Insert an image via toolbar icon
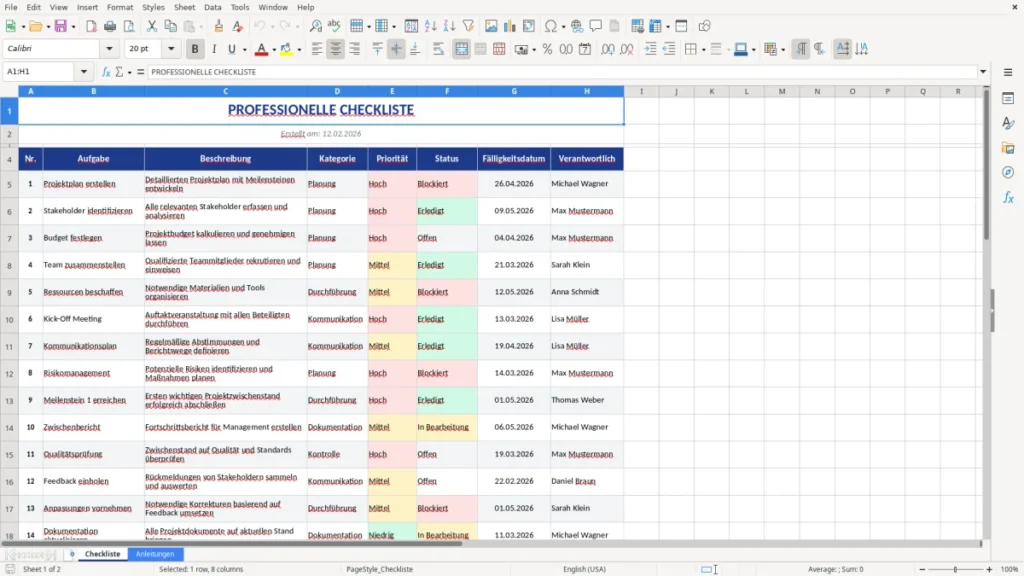The image size is (1024, 576). coord(491,26)
